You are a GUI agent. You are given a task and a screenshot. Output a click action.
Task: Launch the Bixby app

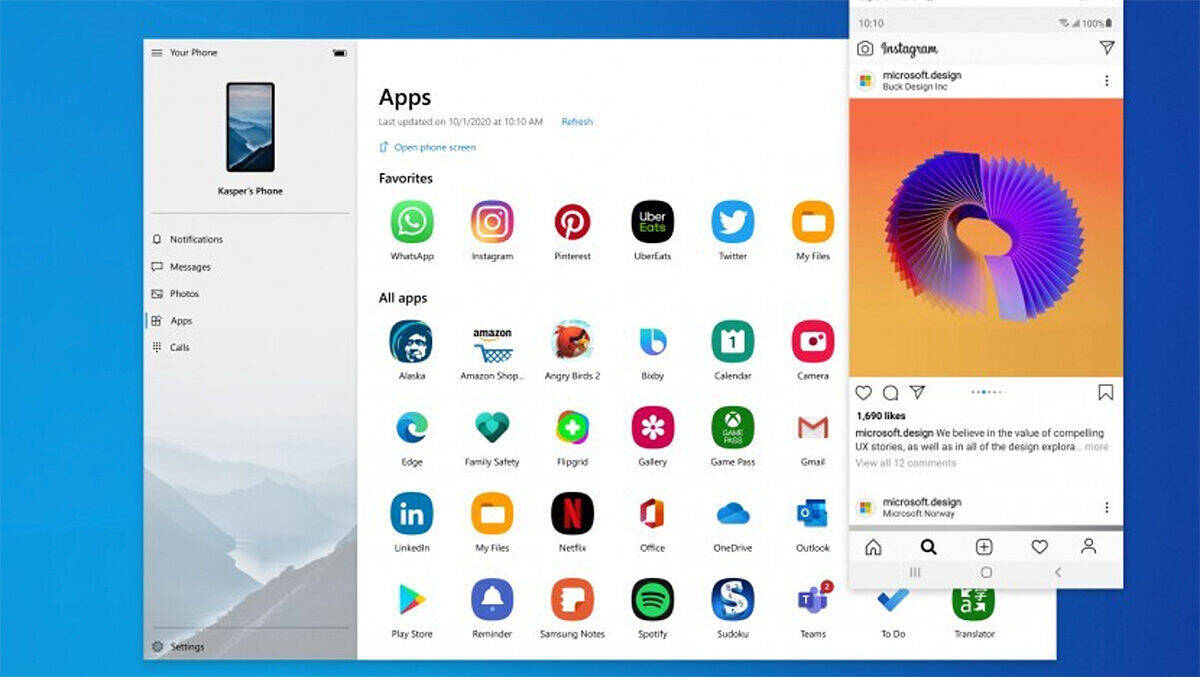point(652,341)
